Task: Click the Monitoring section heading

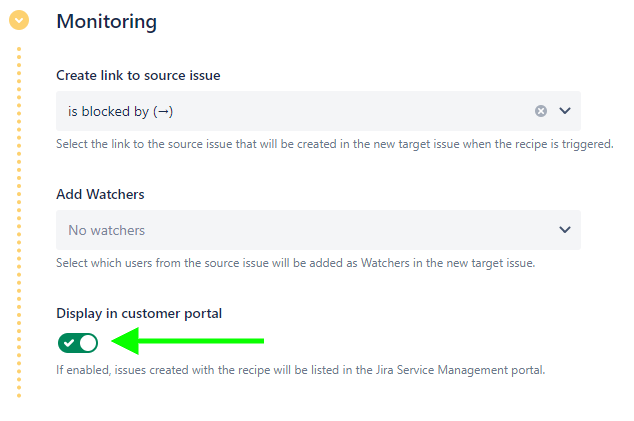Action: pyautogui.click(x=107, y=20)
